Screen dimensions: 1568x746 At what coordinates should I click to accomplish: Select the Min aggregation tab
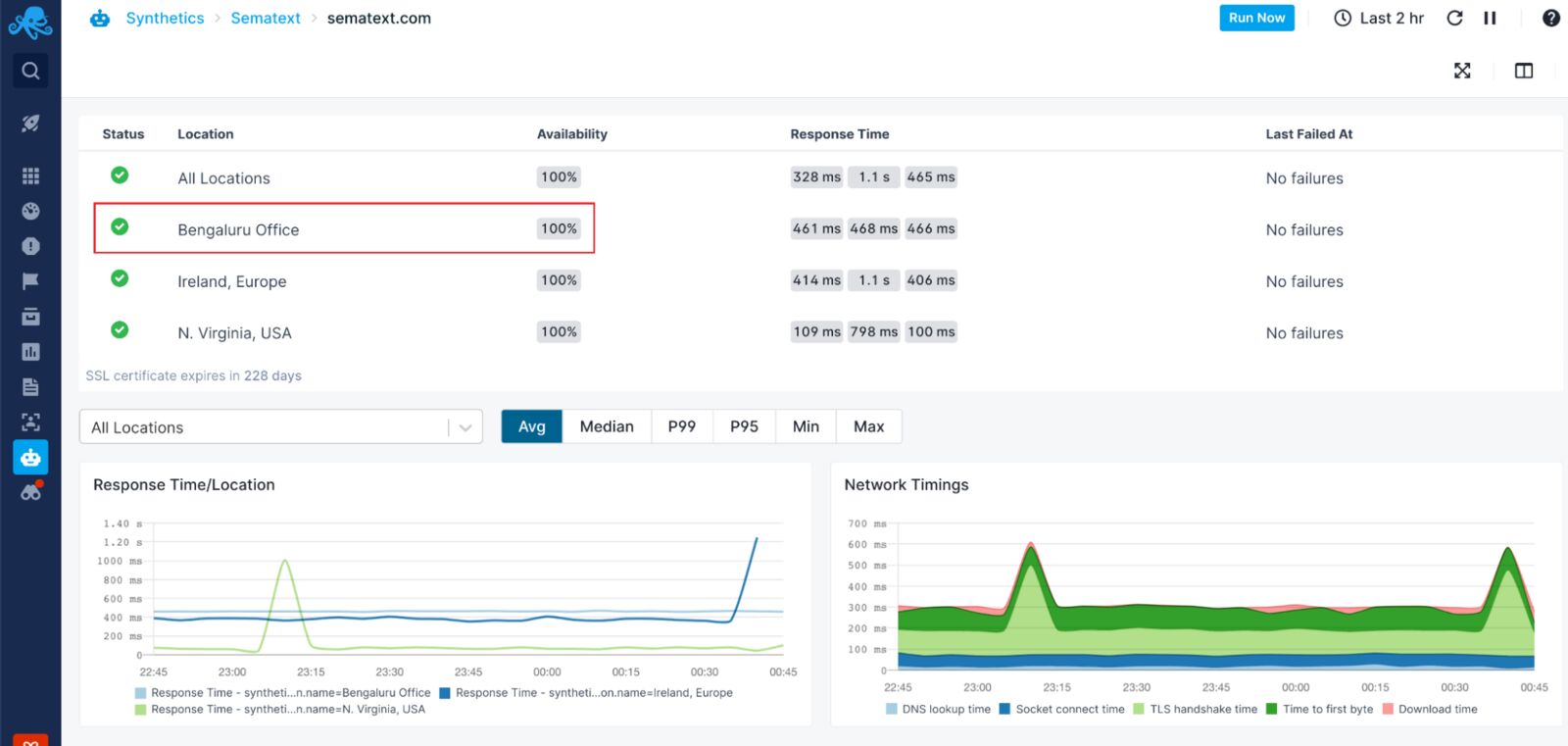806,426
